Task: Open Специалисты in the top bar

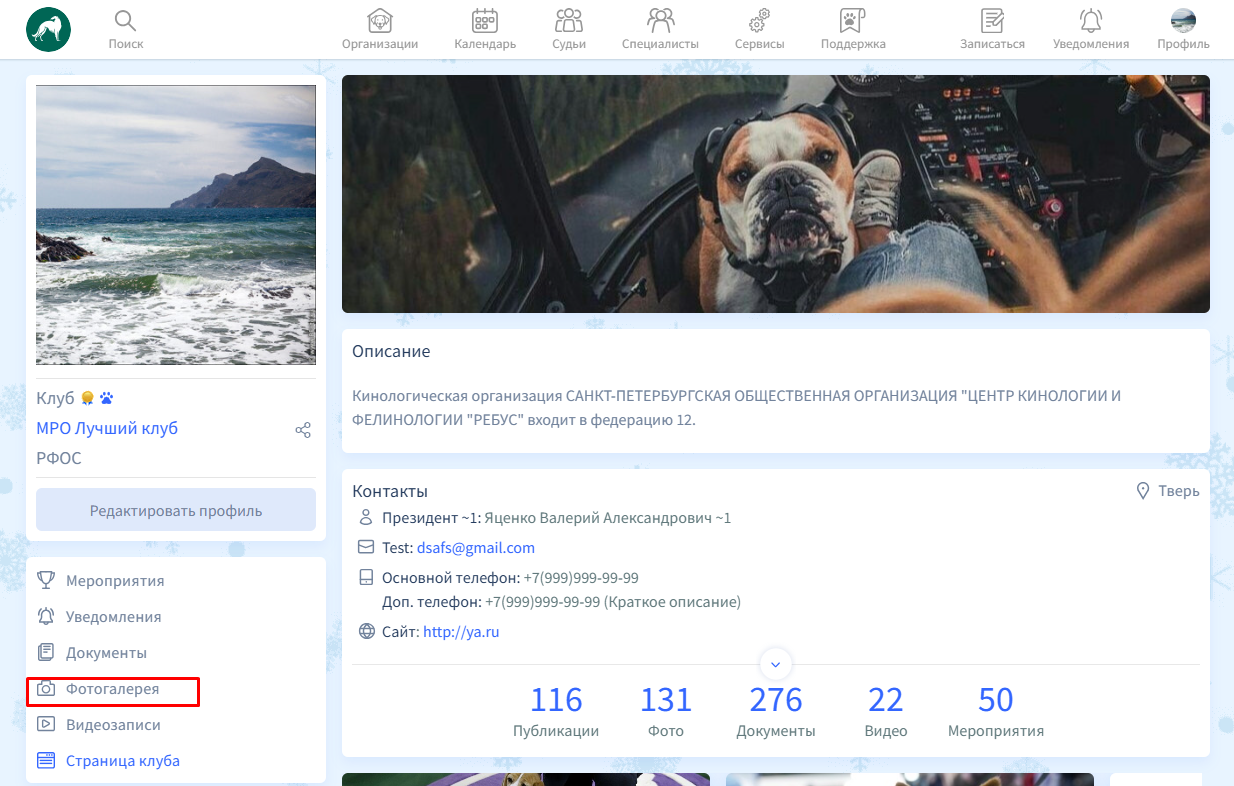Action: tap(660, 21)
